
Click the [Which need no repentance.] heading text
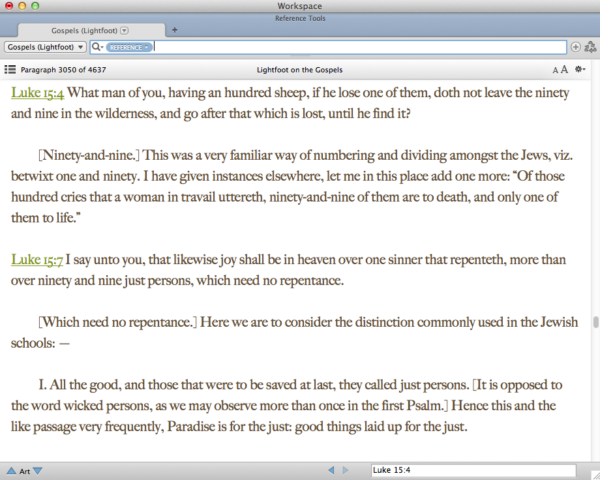[x=117, y=322]
